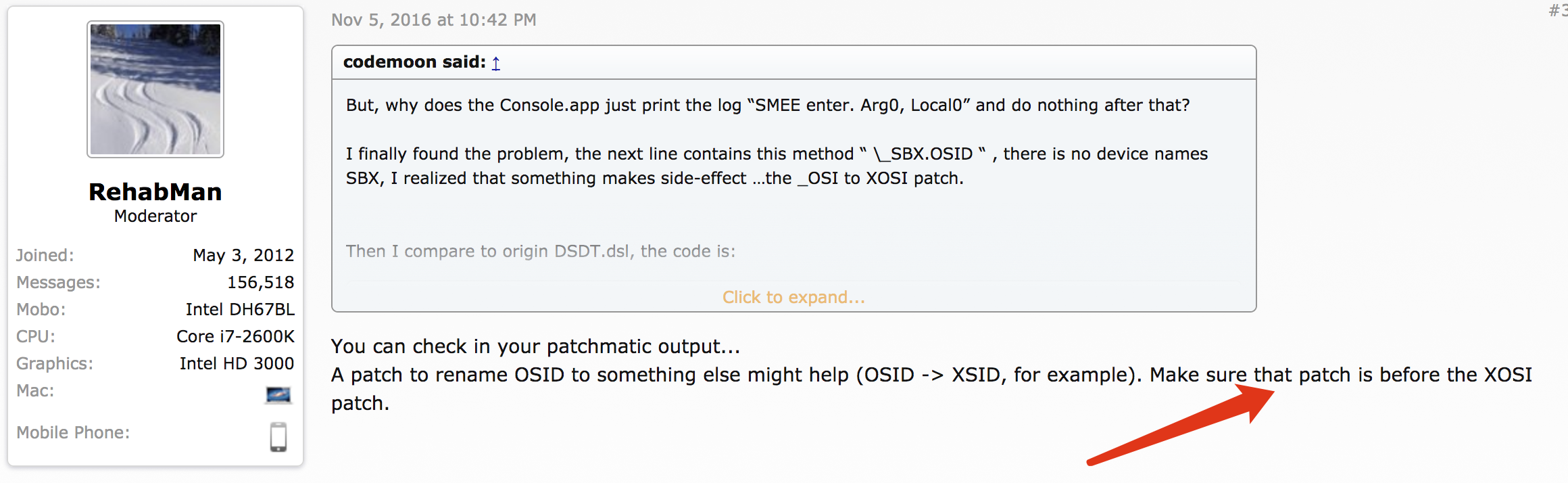Click the grayed DSDT.dsl preview line
1568x483 pixels.
click(541, 250)
